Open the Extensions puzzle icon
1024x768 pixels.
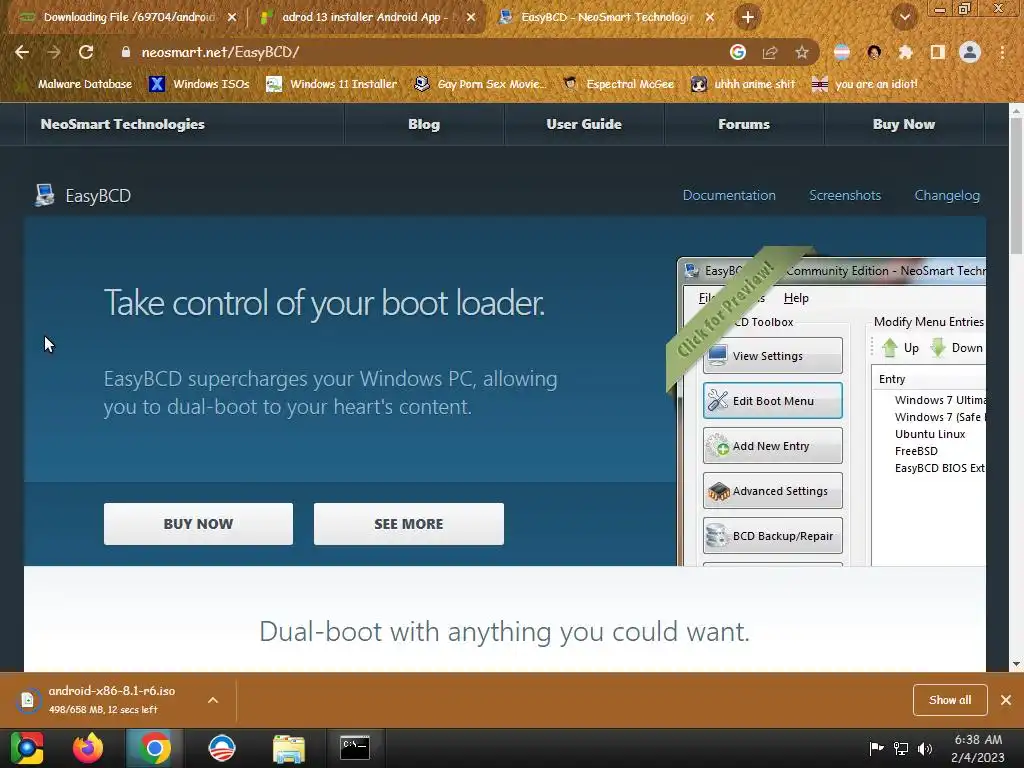(905, 52)
